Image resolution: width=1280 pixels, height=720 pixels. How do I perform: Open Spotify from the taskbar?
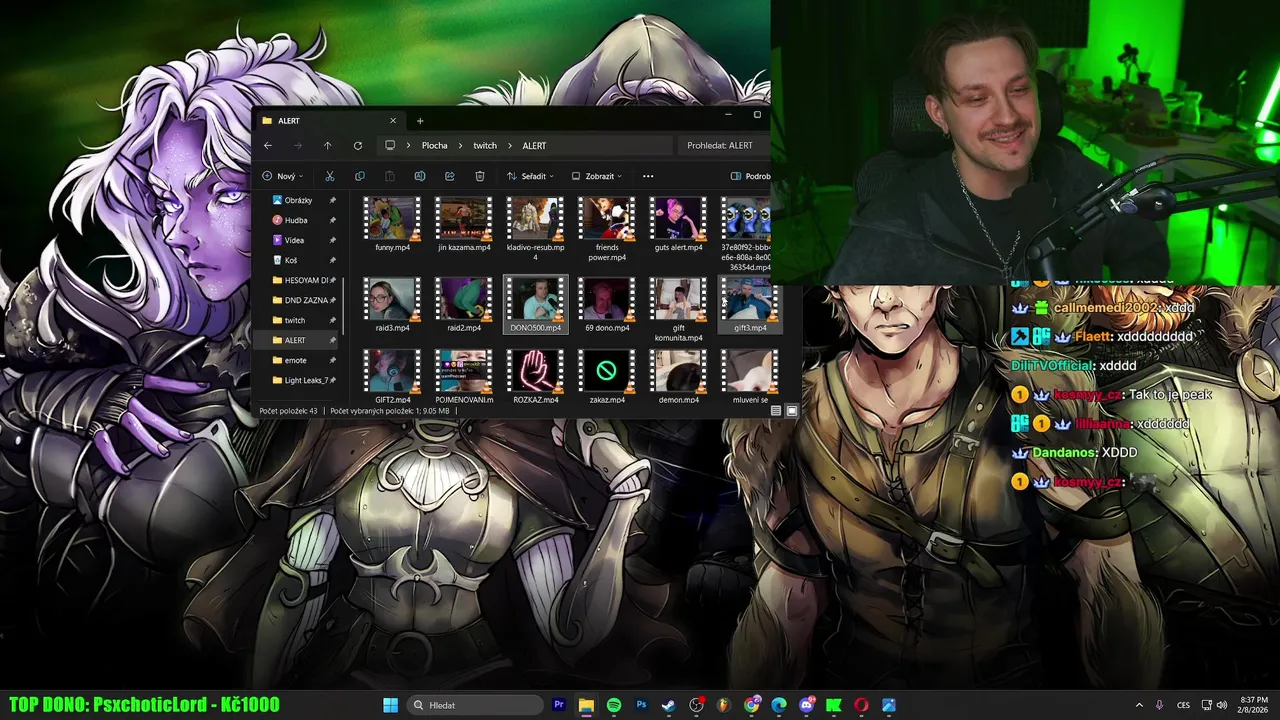(613, 705)
